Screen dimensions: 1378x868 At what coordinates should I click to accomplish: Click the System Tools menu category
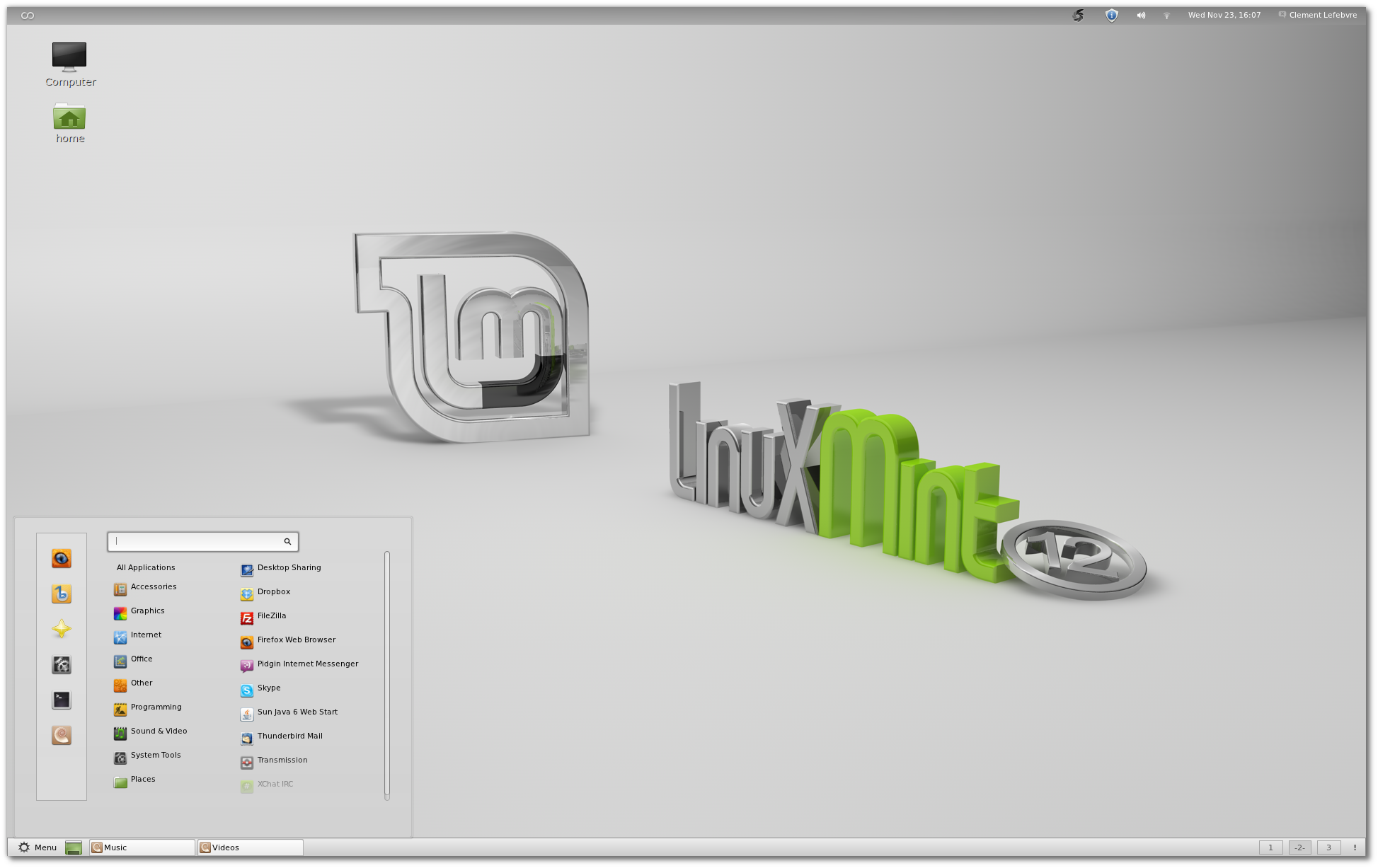154,754
